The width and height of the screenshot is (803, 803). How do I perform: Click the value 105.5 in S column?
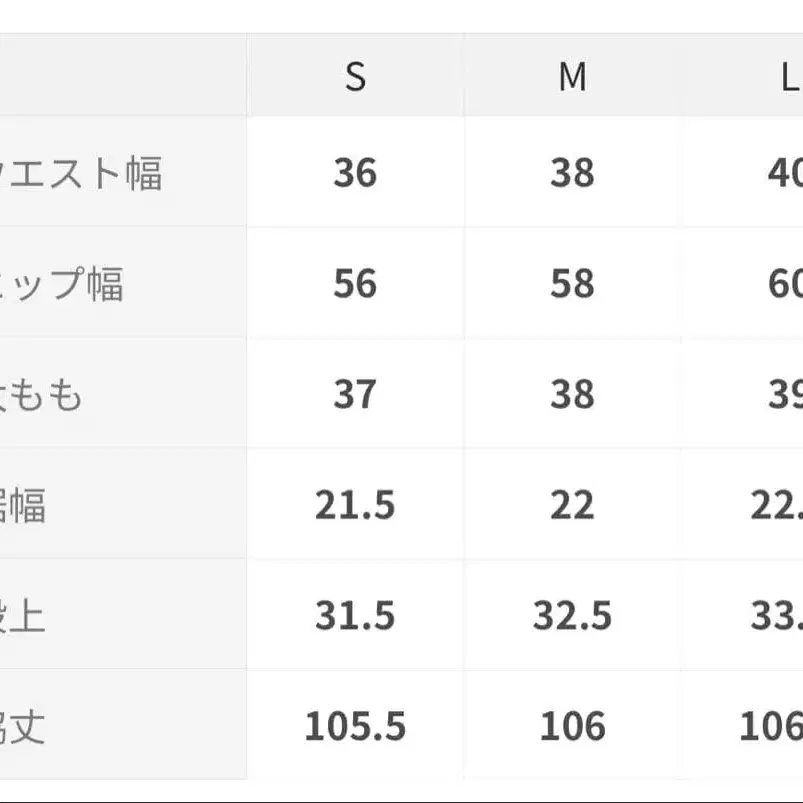point(355,726)
